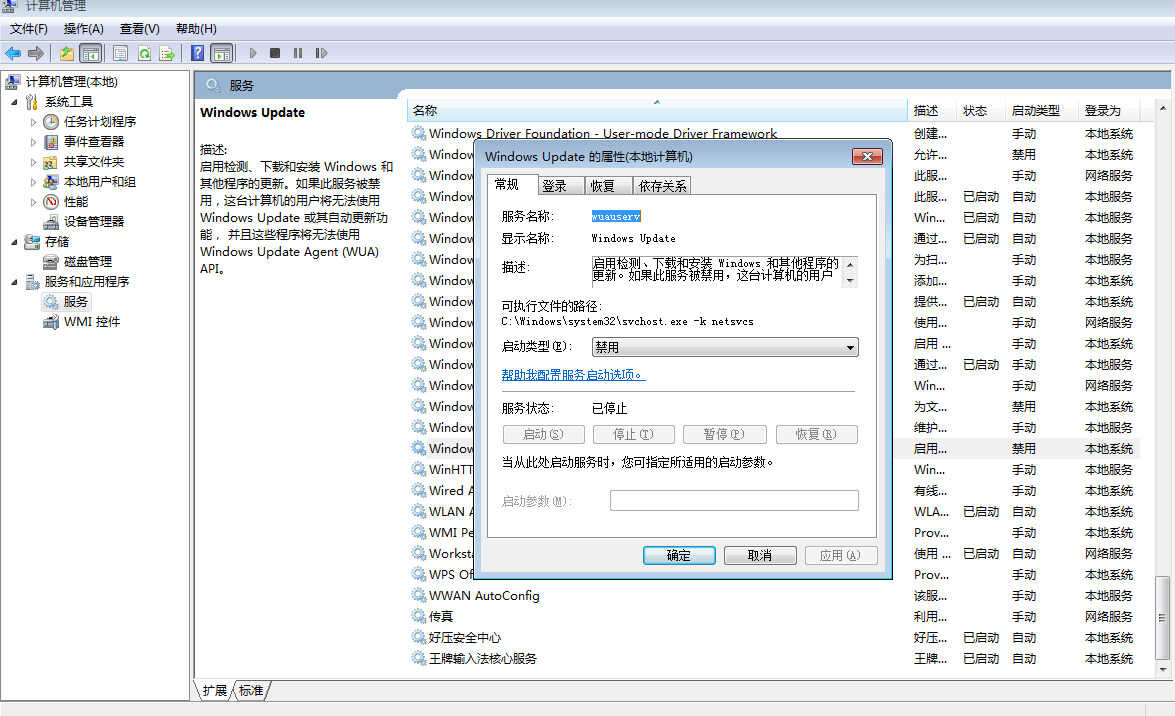Toggle the Show/Hide Console Tree toolbar icon
The image size is (1175, 716).
(91, 53)
